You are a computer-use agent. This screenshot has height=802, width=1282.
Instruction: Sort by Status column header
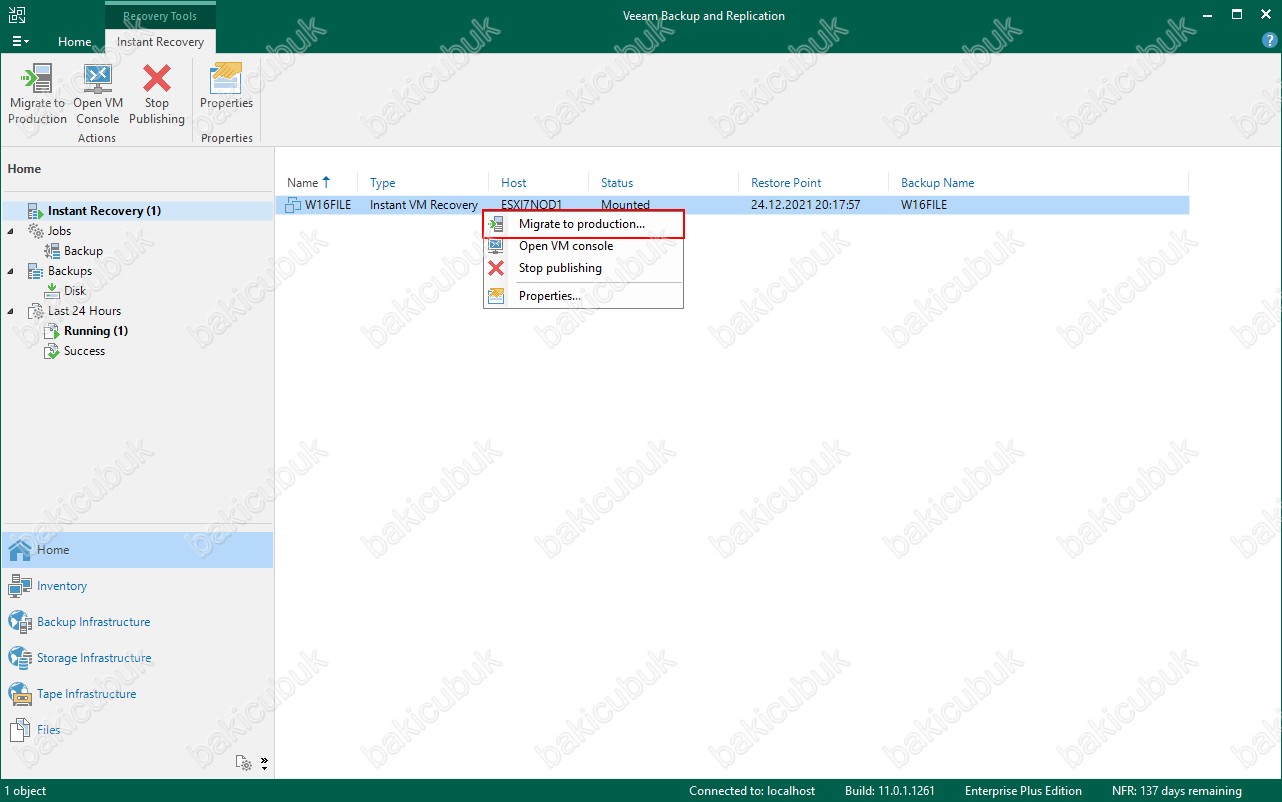pos(617,183)
